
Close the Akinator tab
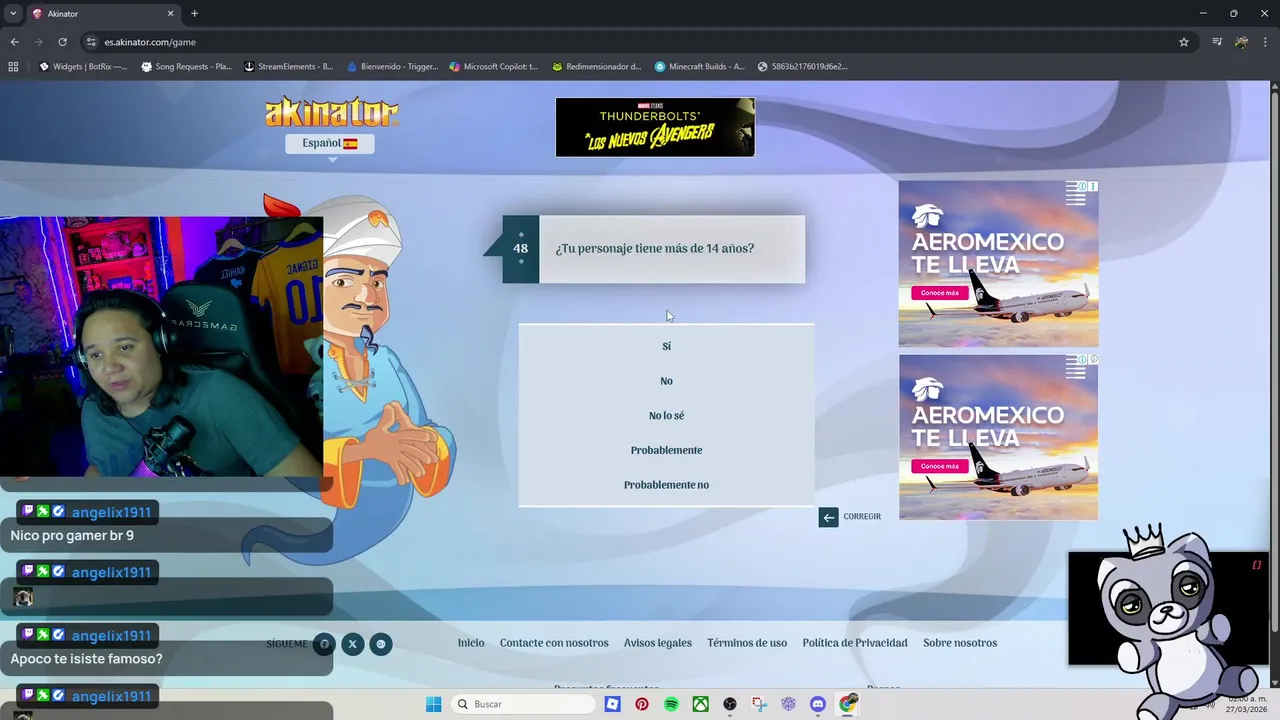pos(170,14)
